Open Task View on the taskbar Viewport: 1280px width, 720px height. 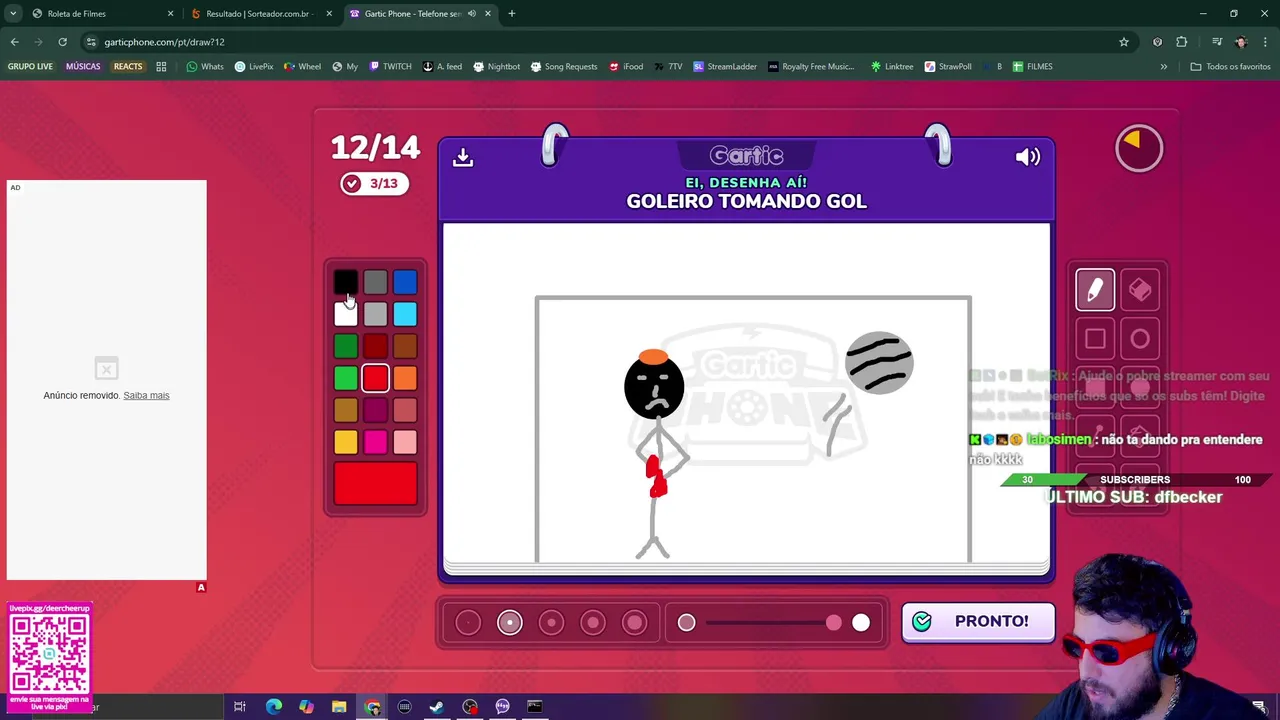click(x=240, y=707)
